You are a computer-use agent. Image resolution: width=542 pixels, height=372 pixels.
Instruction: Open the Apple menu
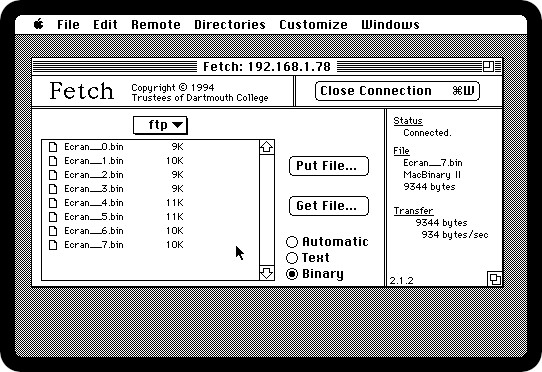point(39,24)
